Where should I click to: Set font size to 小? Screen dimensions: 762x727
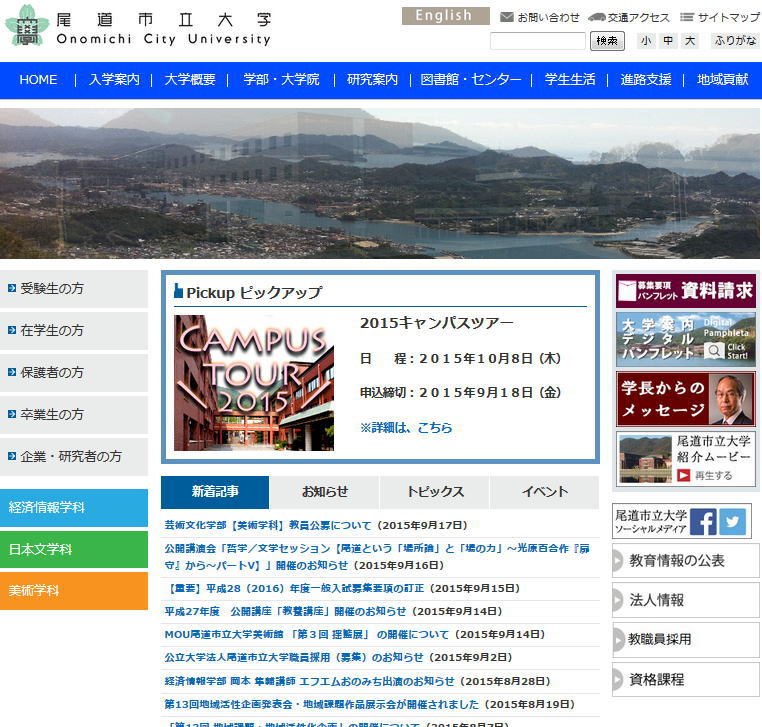click(646, 41)
